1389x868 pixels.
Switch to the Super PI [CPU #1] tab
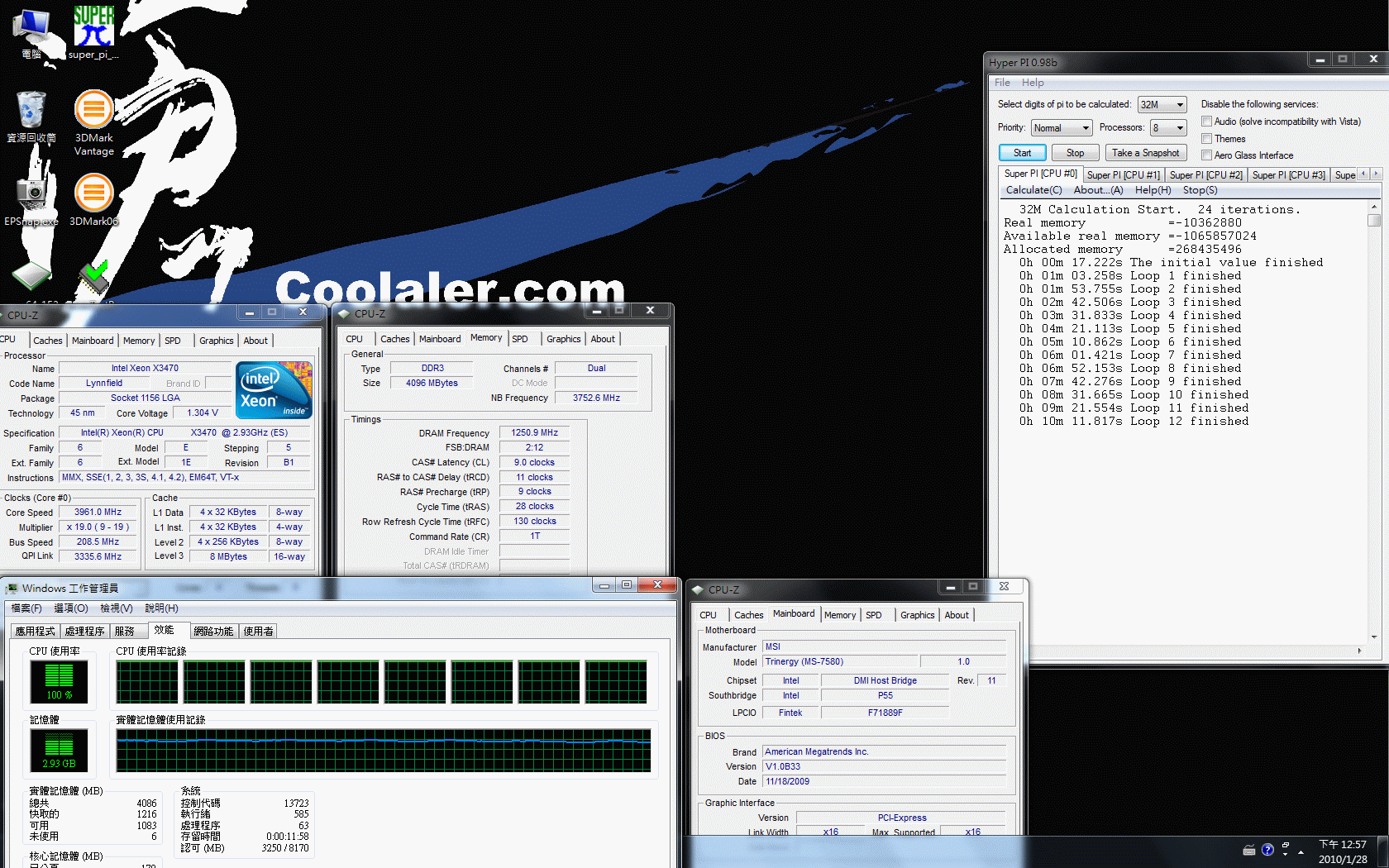coord(1123,175)
